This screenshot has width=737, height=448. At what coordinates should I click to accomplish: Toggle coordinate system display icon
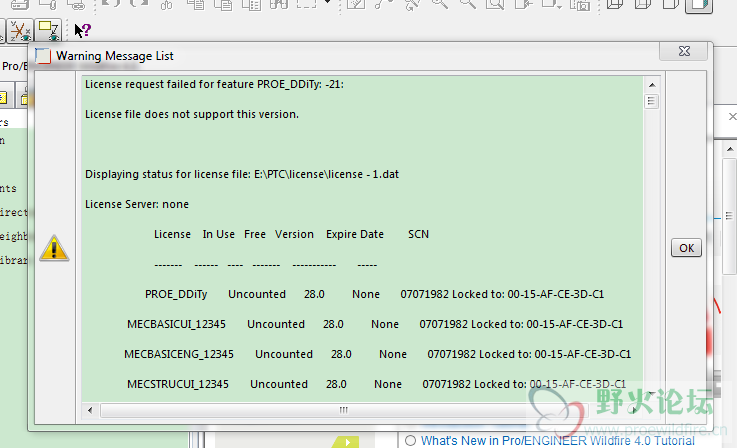(x=20, y=31)
